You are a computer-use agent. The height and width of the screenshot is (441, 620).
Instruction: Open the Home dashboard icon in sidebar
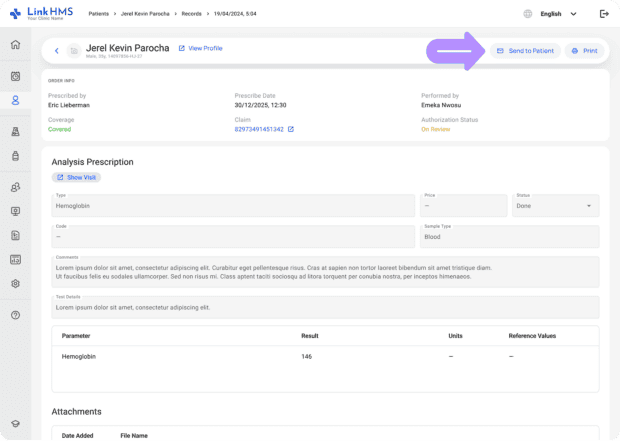tap(15, 44)
